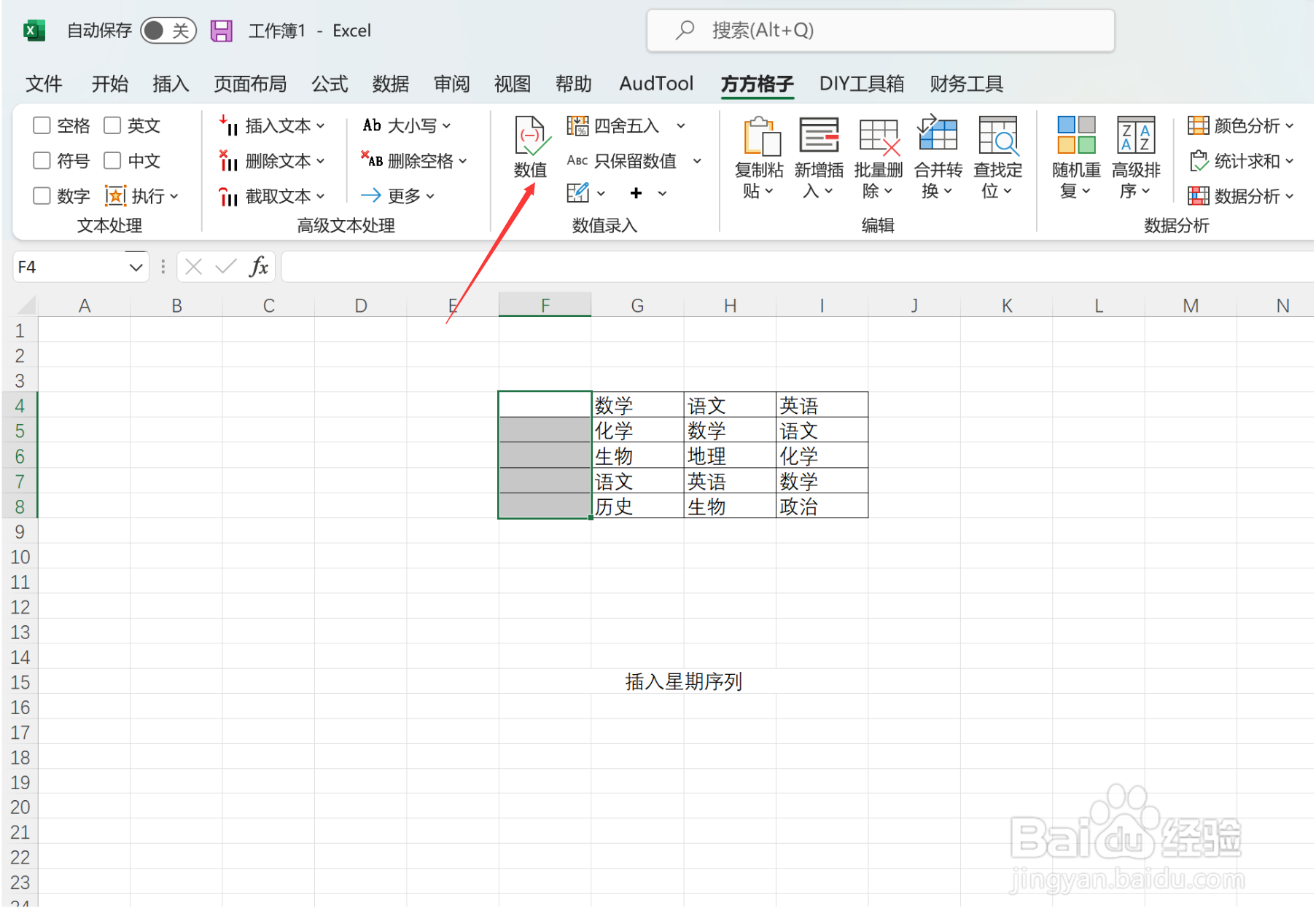Check the 空格 (spaces) checkbox
Screen dimensions: 1316x924
pos(42,125)
